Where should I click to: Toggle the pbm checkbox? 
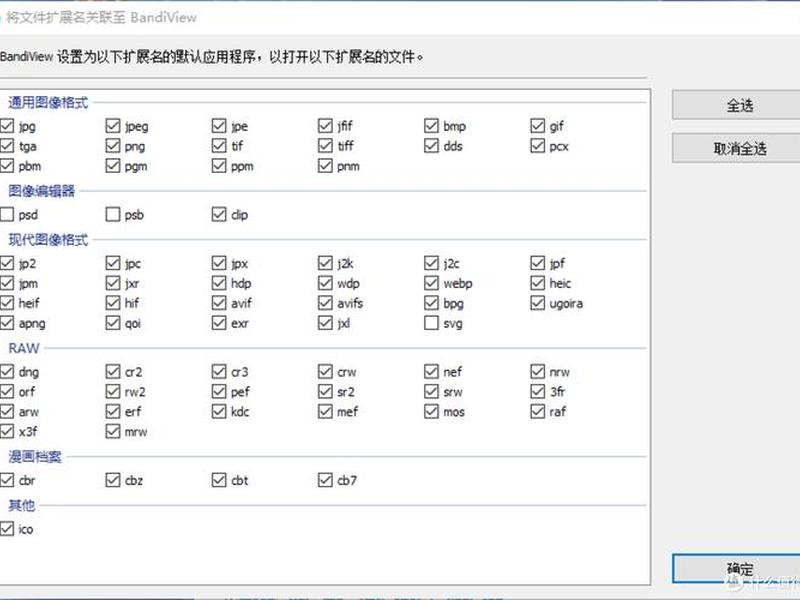[7, 166]
